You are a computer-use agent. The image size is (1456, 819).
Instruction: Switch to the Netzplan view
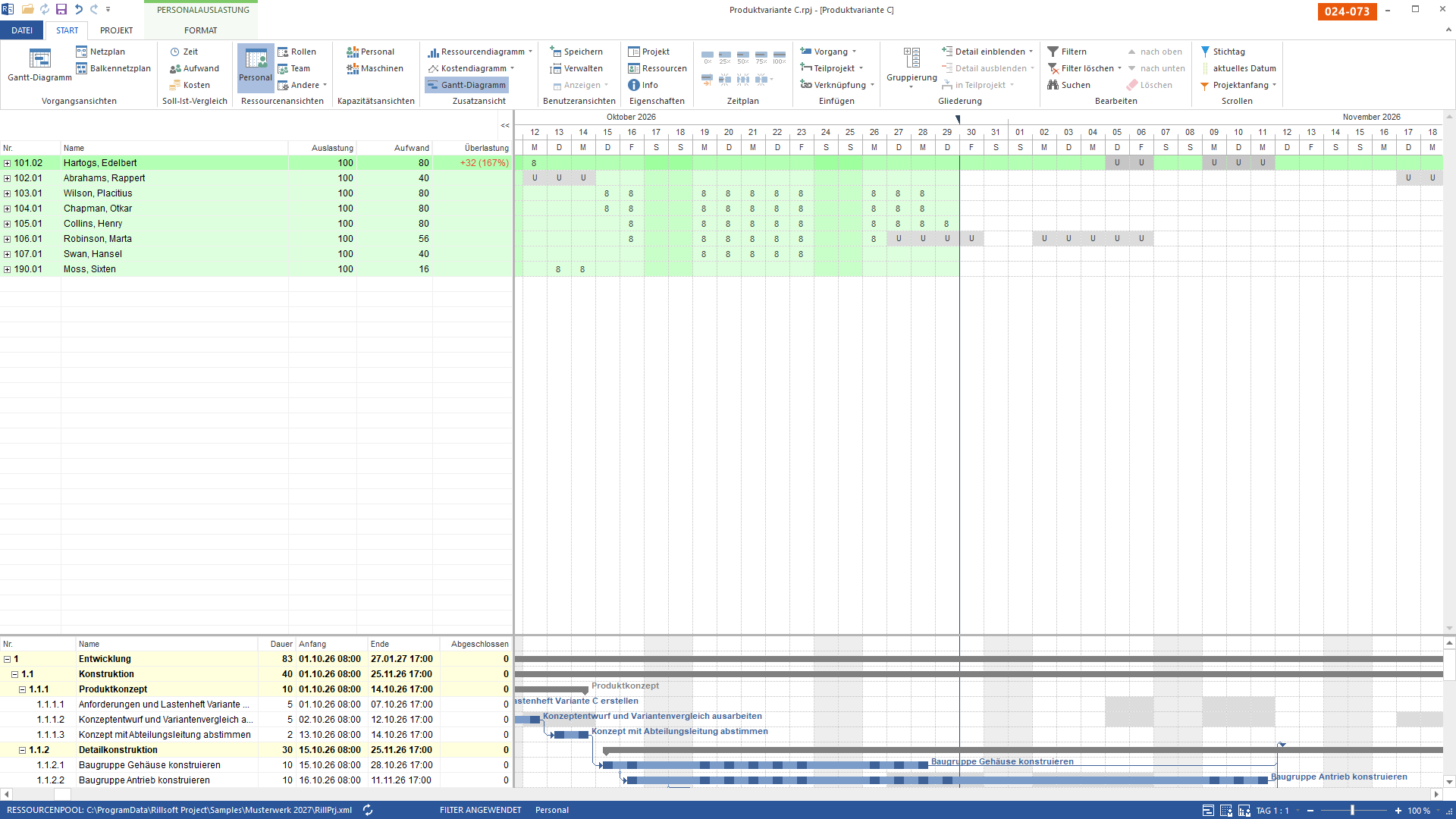tap(100, 52)
